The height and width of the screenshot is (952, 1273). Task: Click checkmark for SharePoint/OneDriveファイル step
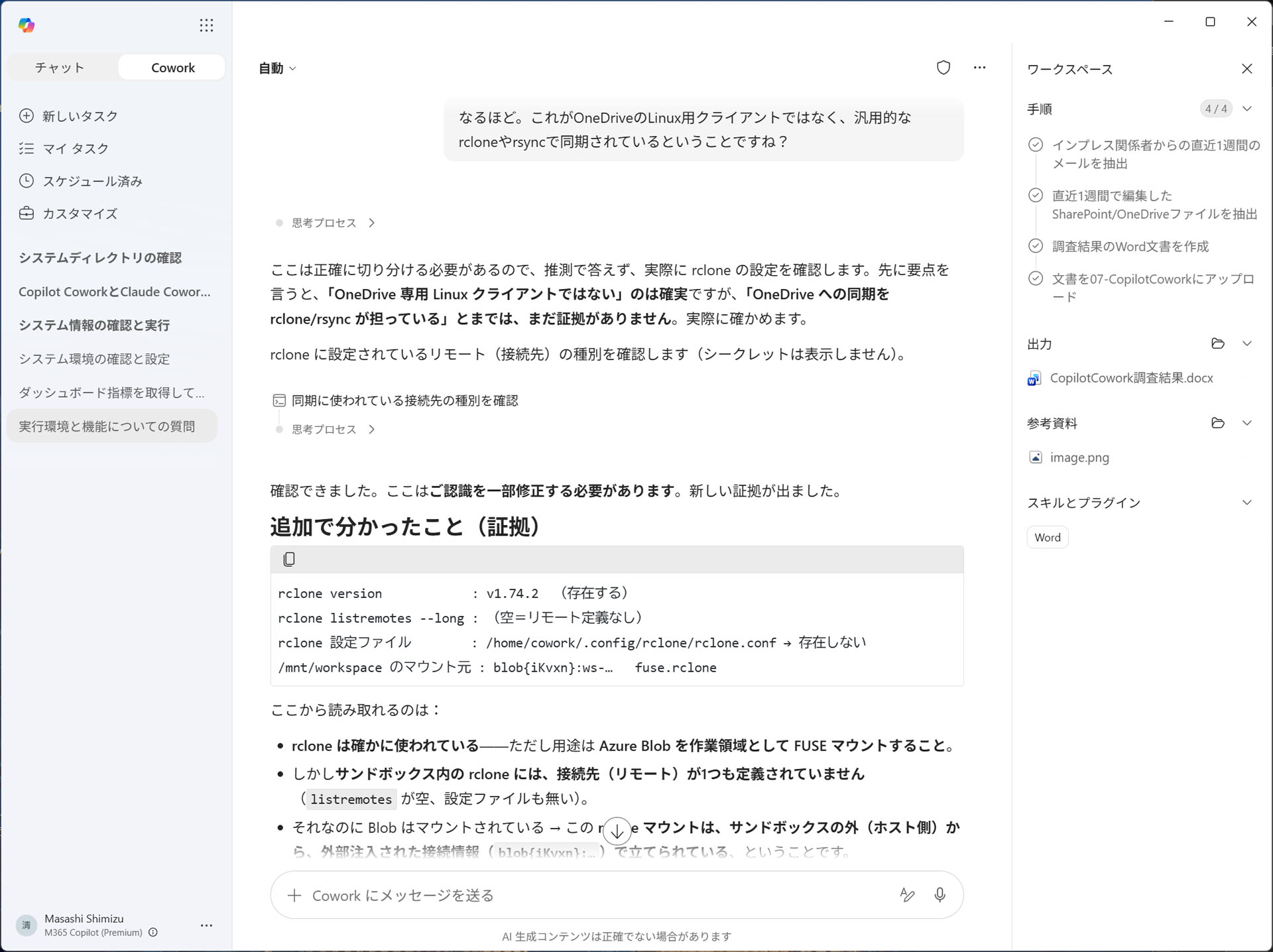point(1036,196)
